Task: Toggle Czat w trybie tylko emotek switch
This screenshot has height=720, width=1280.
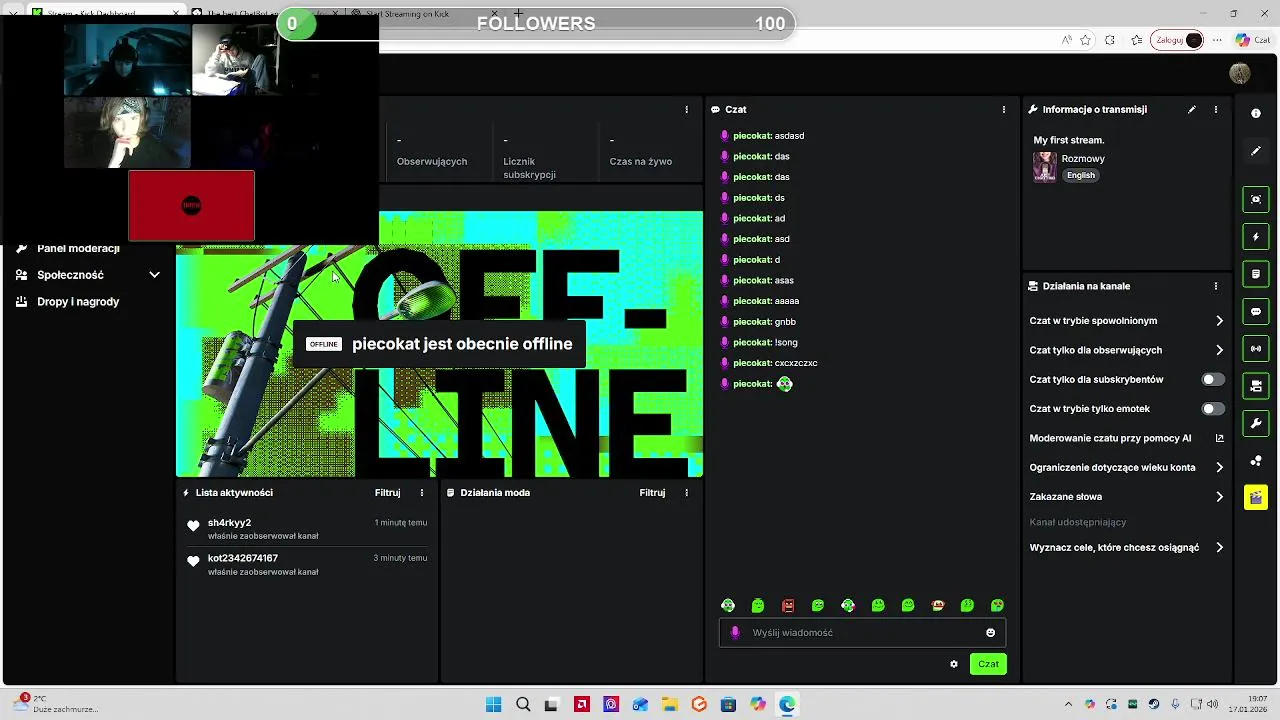Action: coord(1212,408)
